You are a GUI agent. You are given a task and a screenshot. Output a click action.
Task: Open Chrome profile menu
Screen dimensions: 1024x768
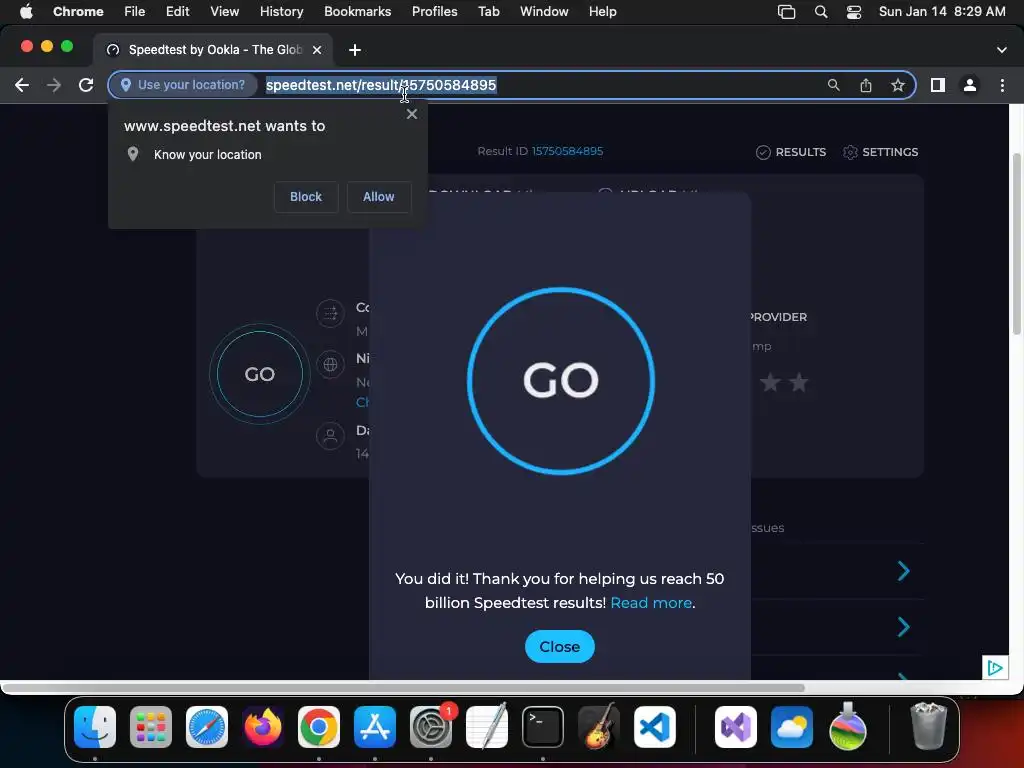(x=970, y=85)
